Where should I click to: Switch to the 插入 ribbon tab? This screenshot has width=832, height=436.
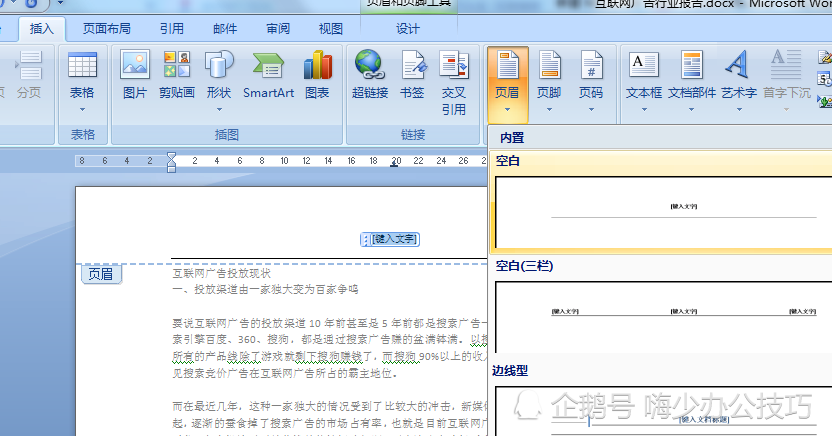point(42,29)
